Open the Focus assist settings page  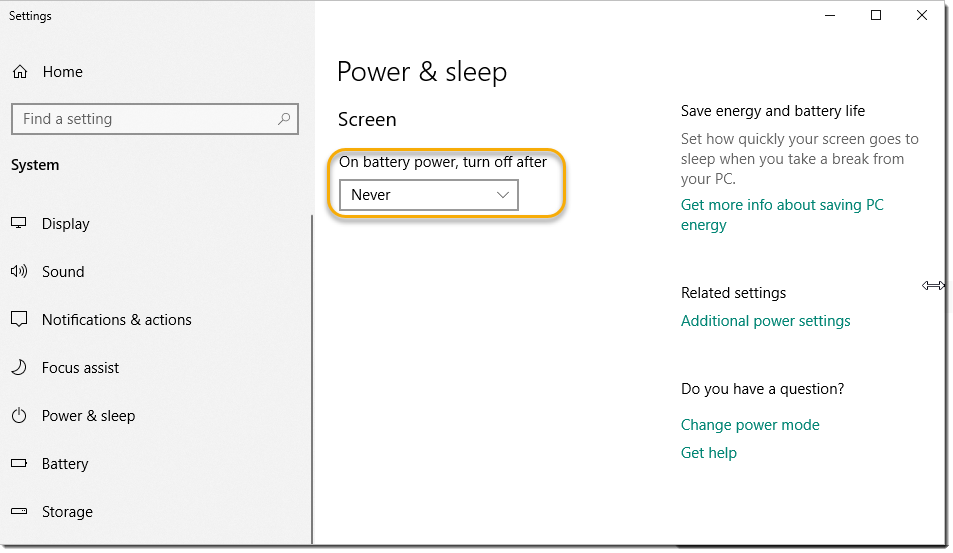pos(80,368)
